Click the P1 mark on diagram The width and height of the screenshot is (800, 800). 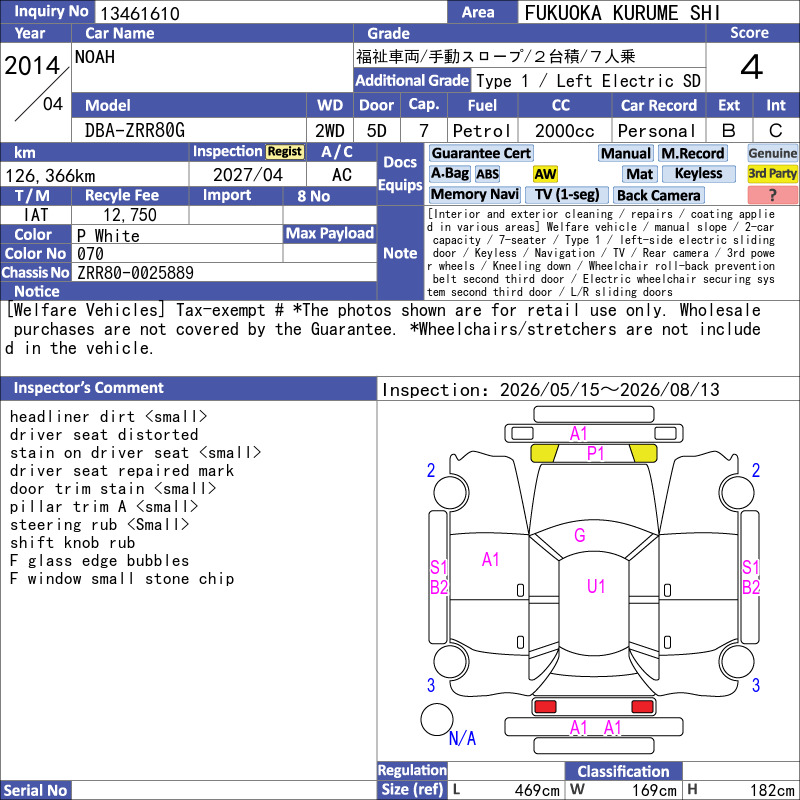pos(595,453)
